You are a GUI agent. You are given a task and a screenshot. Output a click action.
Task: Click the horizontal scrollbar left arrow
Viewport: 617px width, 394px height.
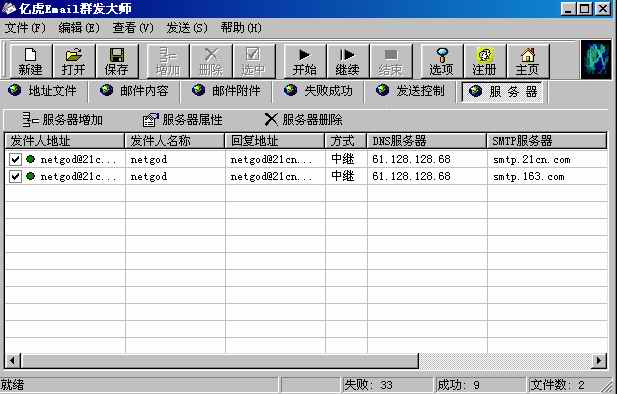[13, 360]
